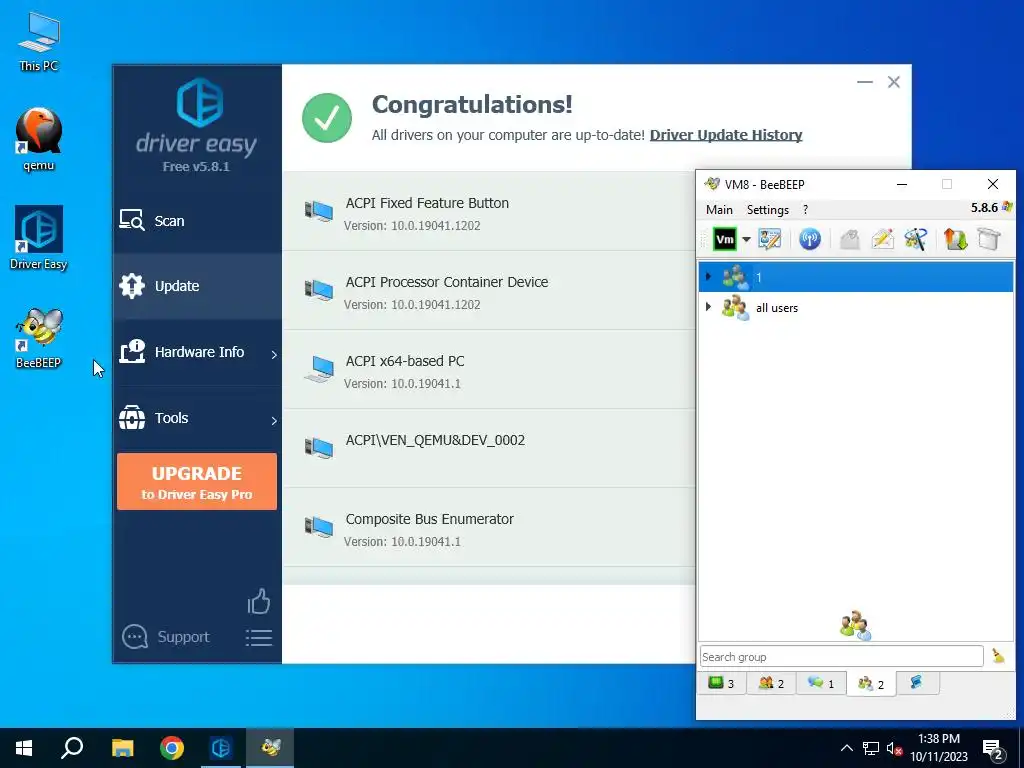Open the notification center with 2 alerts
This screenshot has height=768, width=1024.
[993, 750]
